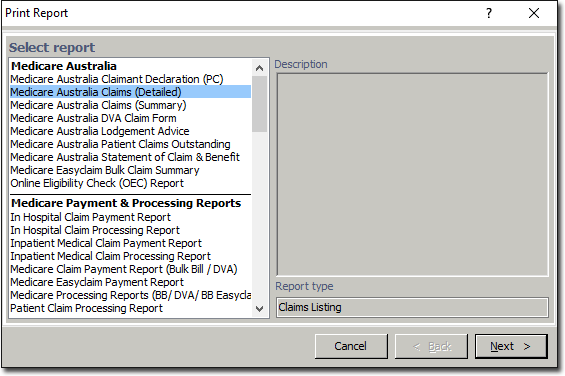Viewport: 565px width, 376px height.
Task: Open the question mark help button
Action: coord(489,13)
